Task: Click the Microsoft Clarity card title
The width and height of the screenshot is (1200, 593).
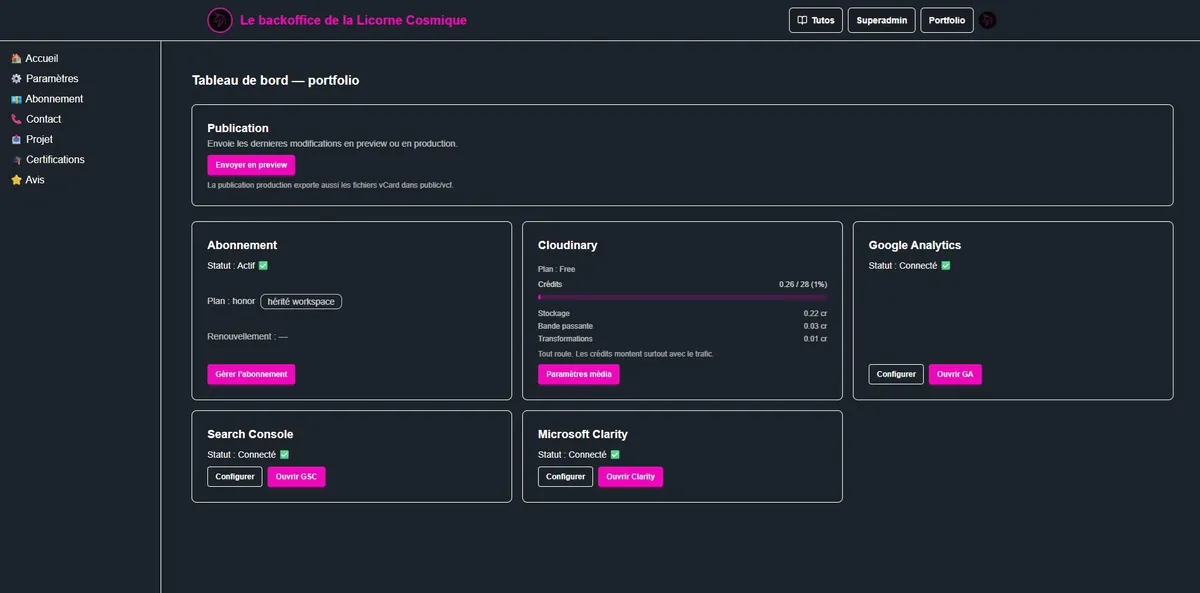Action: pos(583,434)
